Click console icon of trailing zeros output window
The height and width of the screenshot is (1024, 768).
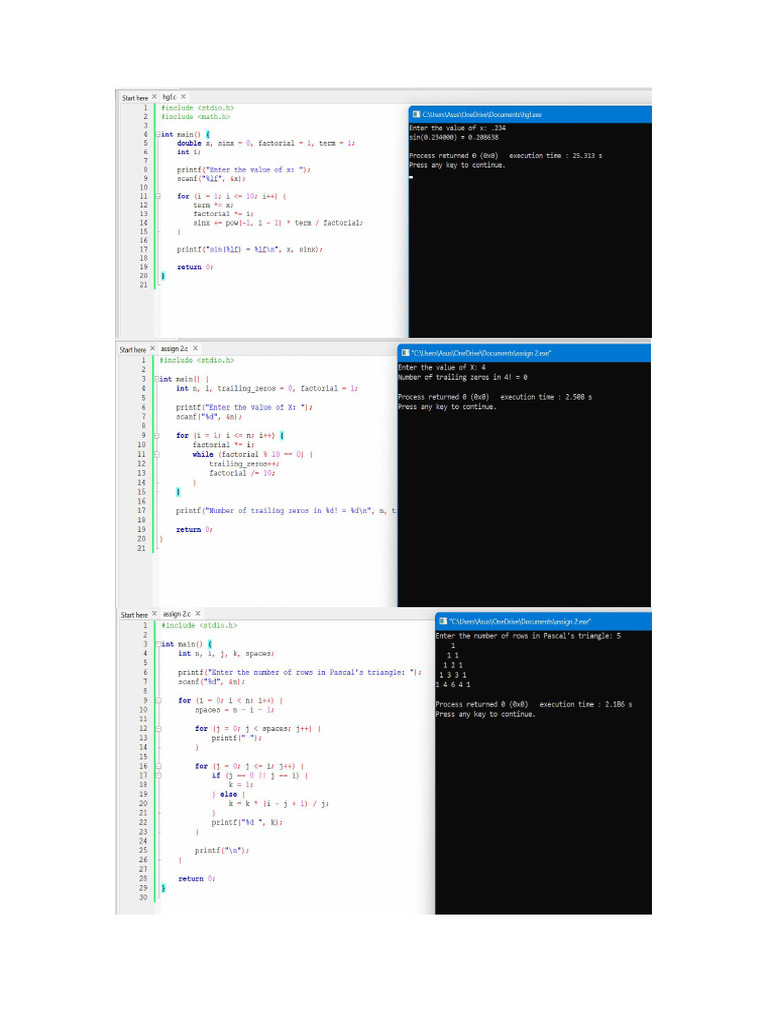405,353
